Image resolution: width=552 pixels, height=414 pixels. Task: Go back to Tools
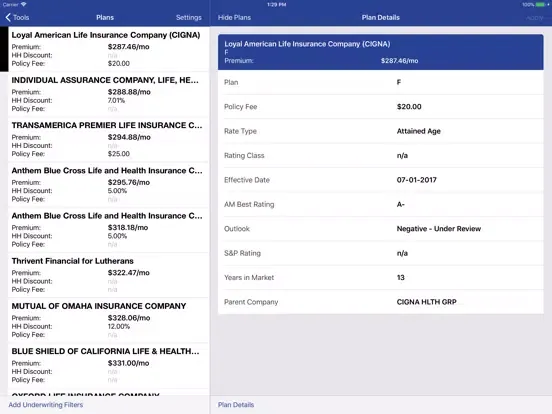click(x=17, y=17)
